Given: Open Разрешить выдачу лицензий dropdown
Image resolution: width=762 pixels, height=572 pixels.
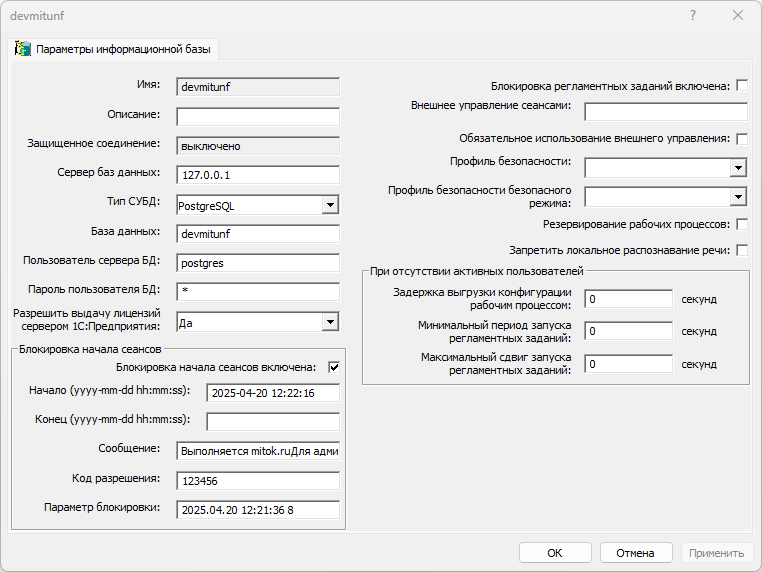Looking at the screenshot, I should pos(329,322).
